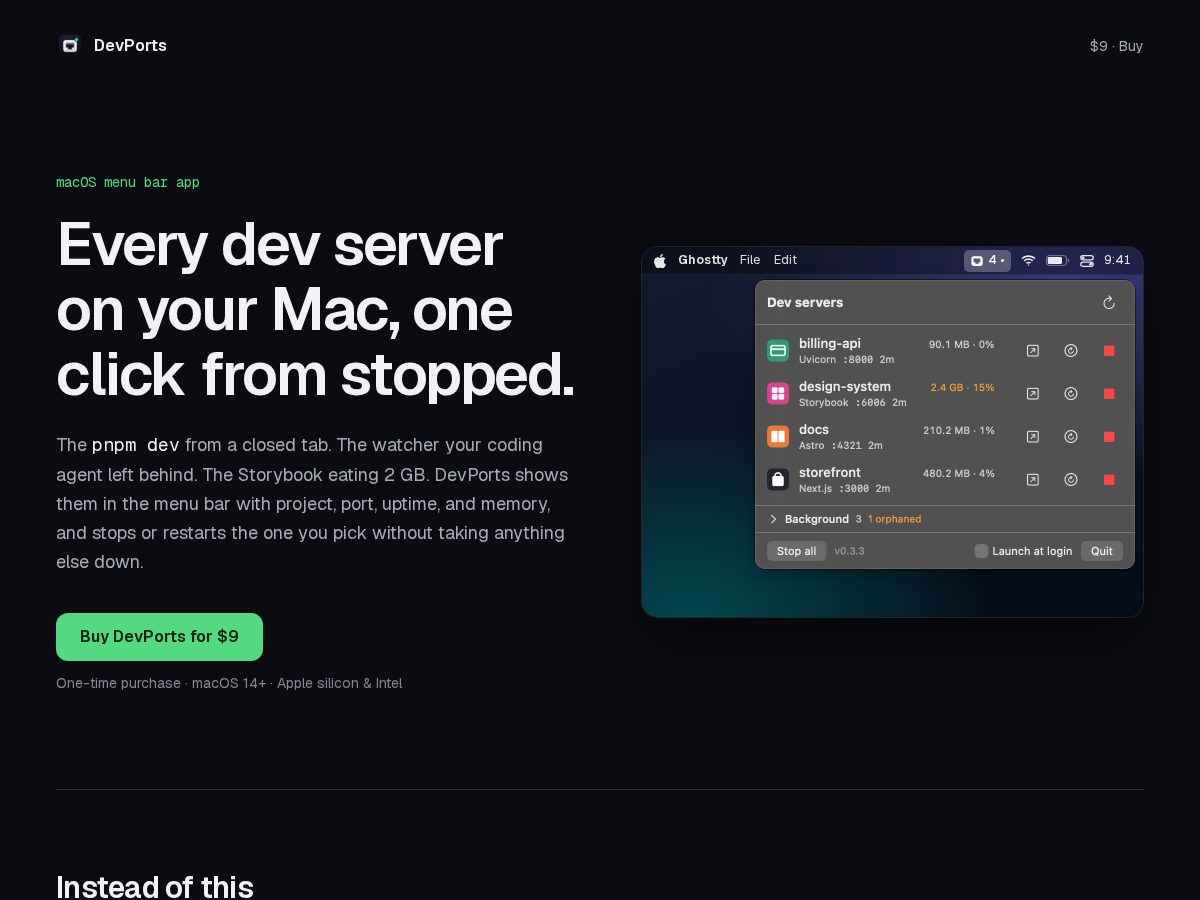Click the $9 · Buy header link
Image resolution: width=1200 pixels, height=900 pixels.
1116,46
